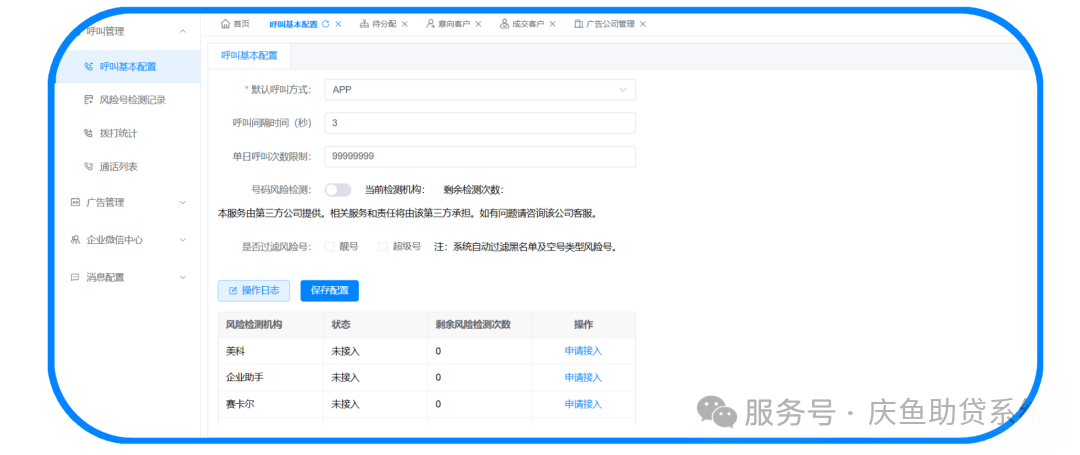This screenshot has width=1080, height=455.
Task: Close the 成交客户 tab
Action: pyautogui.click(x=552, y=23)
